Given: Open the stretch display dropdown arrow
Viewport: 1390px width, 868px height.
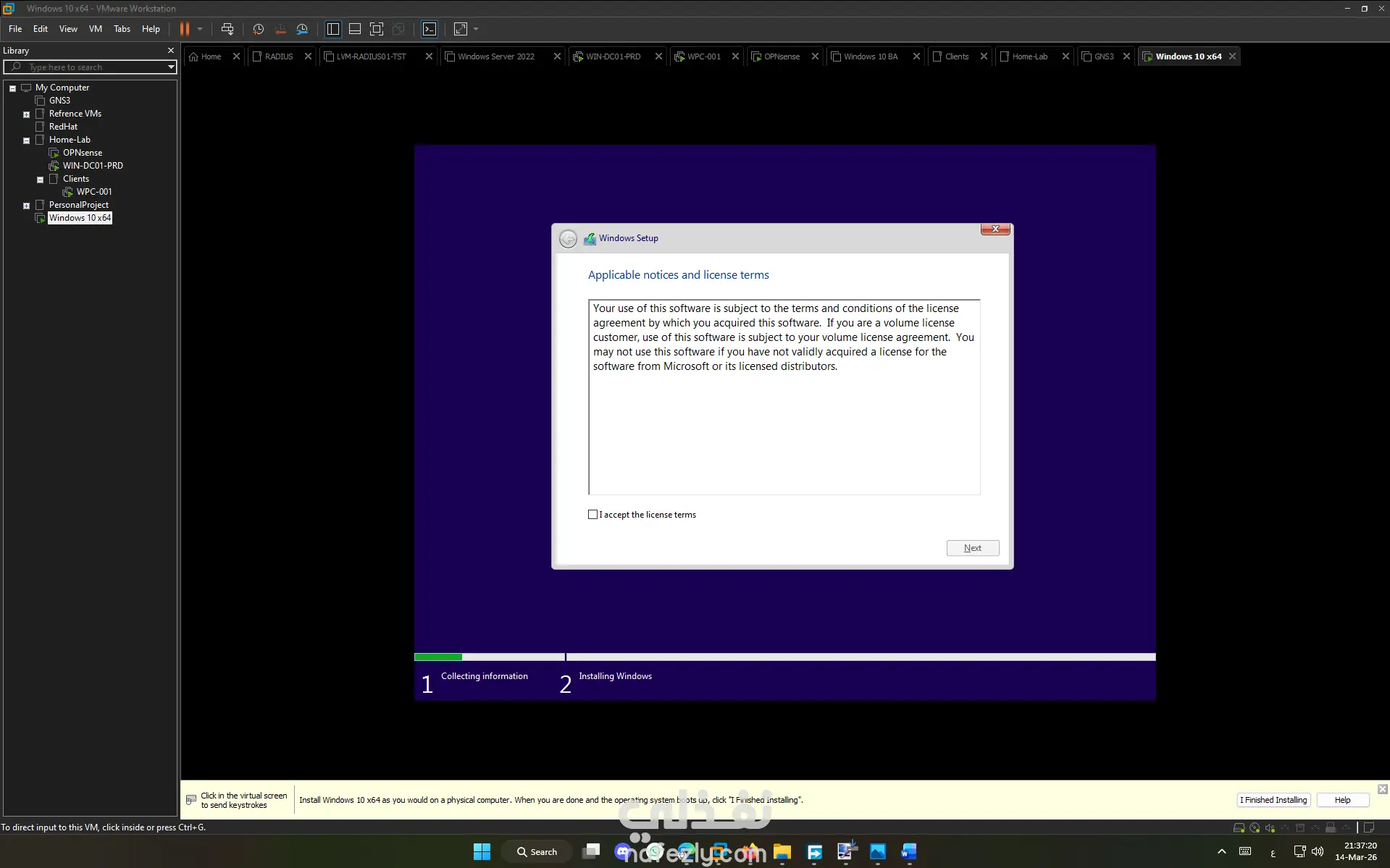Looking at the screenshot, I should [x=476, y=29].
